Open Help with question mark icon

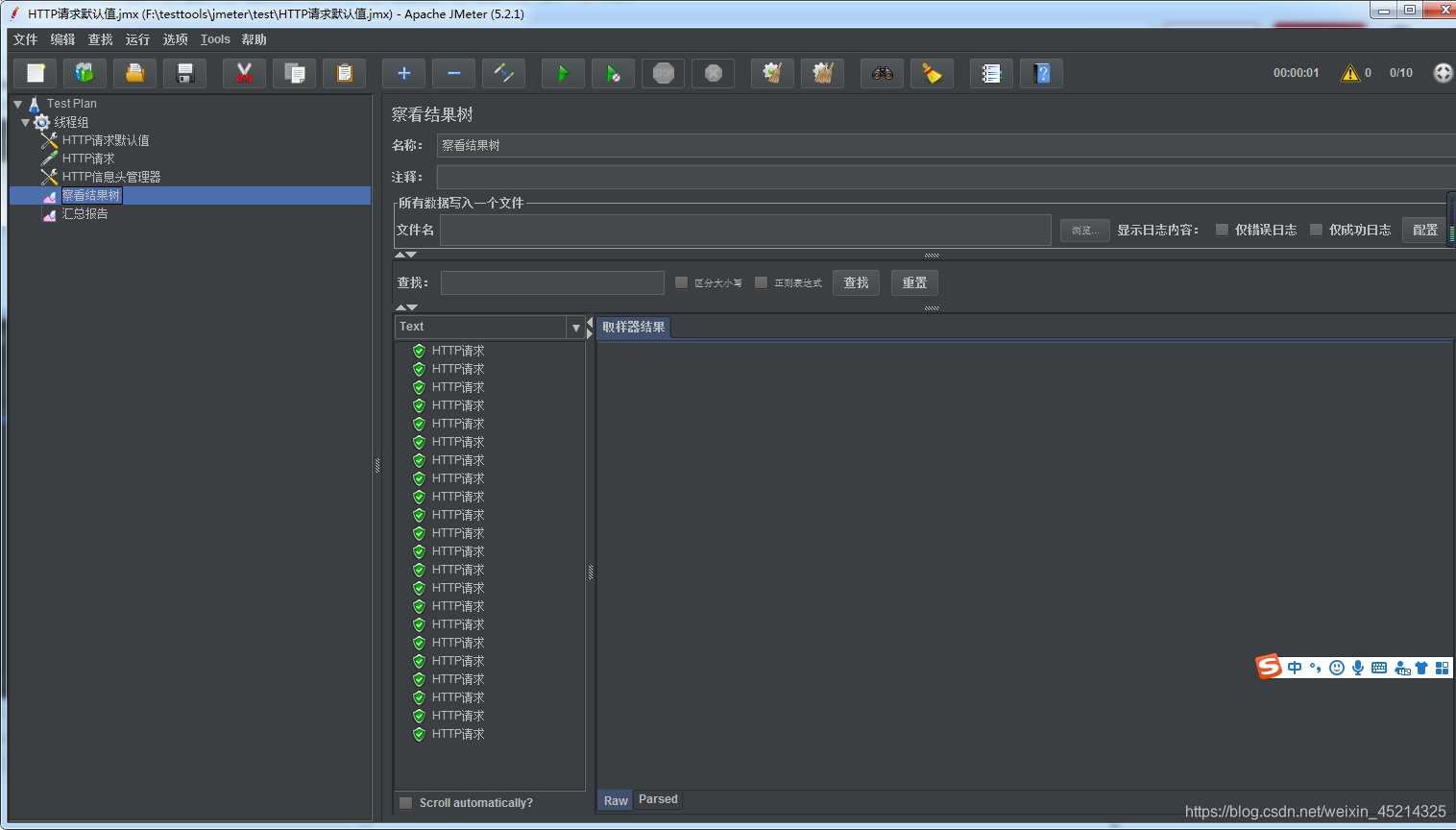[1042, 73]
